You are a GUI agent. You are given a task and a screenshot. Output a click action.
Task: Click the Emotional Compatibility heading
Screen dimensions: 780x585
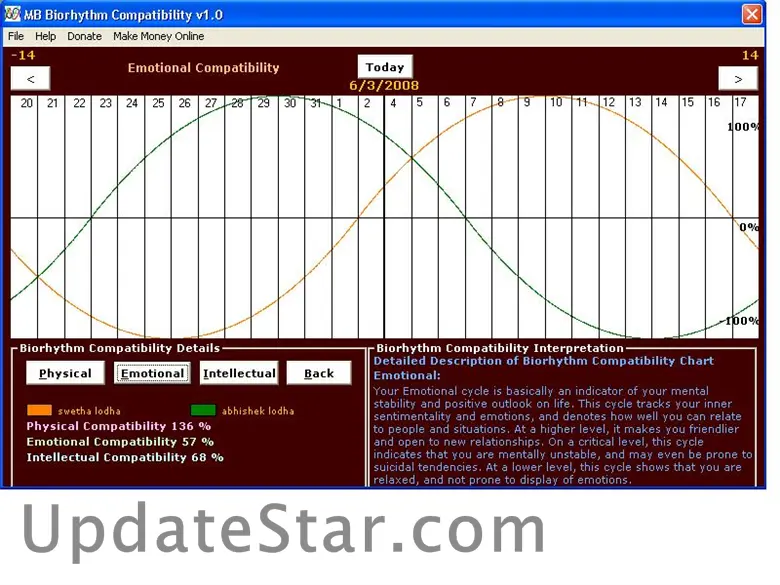point(203,68)
